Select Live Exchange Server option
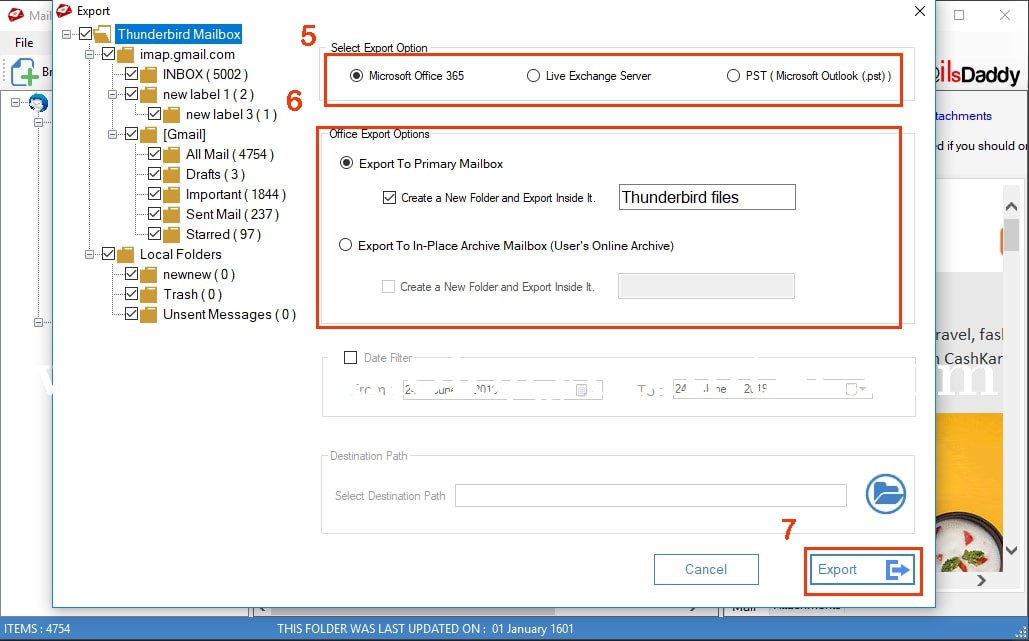The image size is (1029, 641). pyautogui.click(x=533, y=76)
